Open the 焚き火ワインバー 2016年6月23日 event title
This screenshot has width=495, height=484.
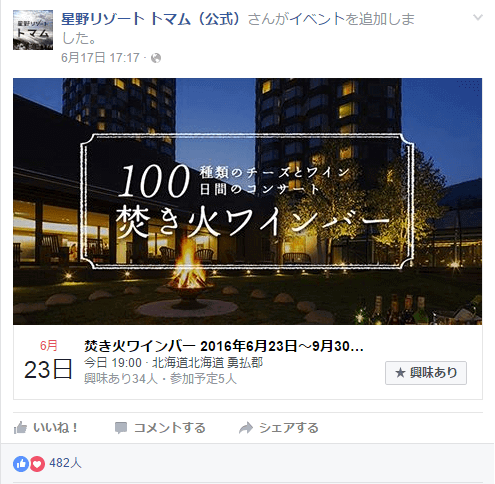tap(224, 346)
